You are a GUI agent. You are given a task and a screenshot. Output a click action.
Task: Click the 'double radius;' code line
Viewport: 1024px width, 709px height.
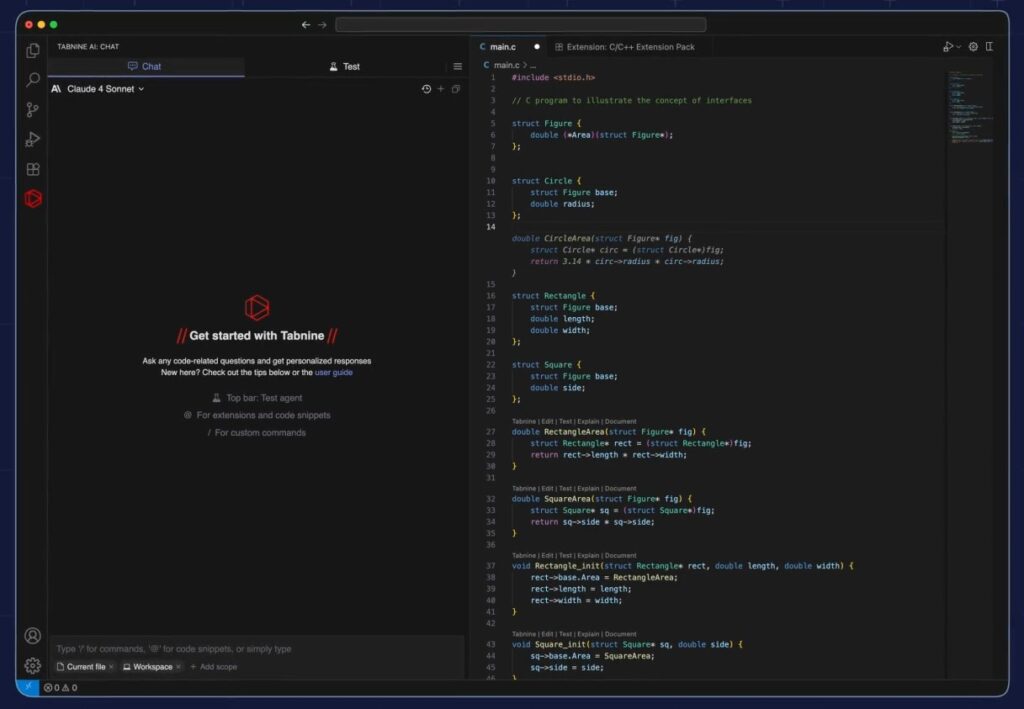[x=562, y=204]
